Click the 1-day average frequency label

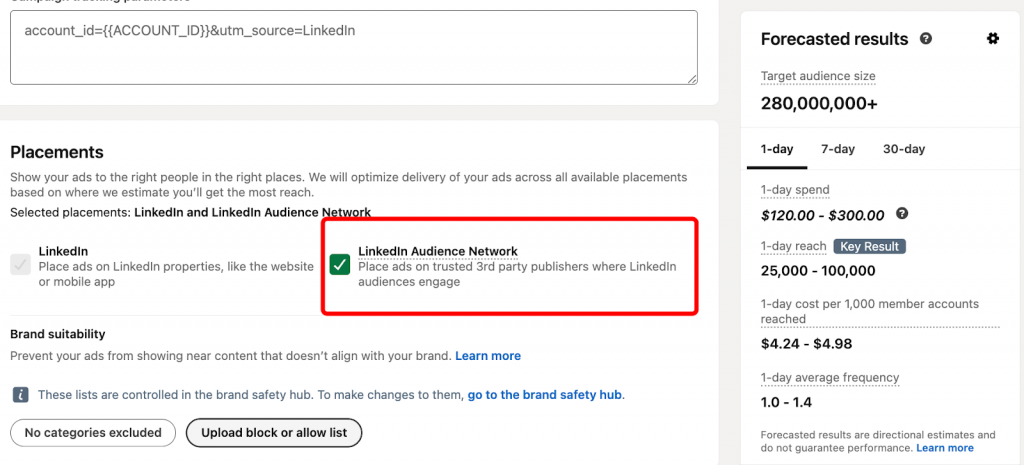pos(829,377)
